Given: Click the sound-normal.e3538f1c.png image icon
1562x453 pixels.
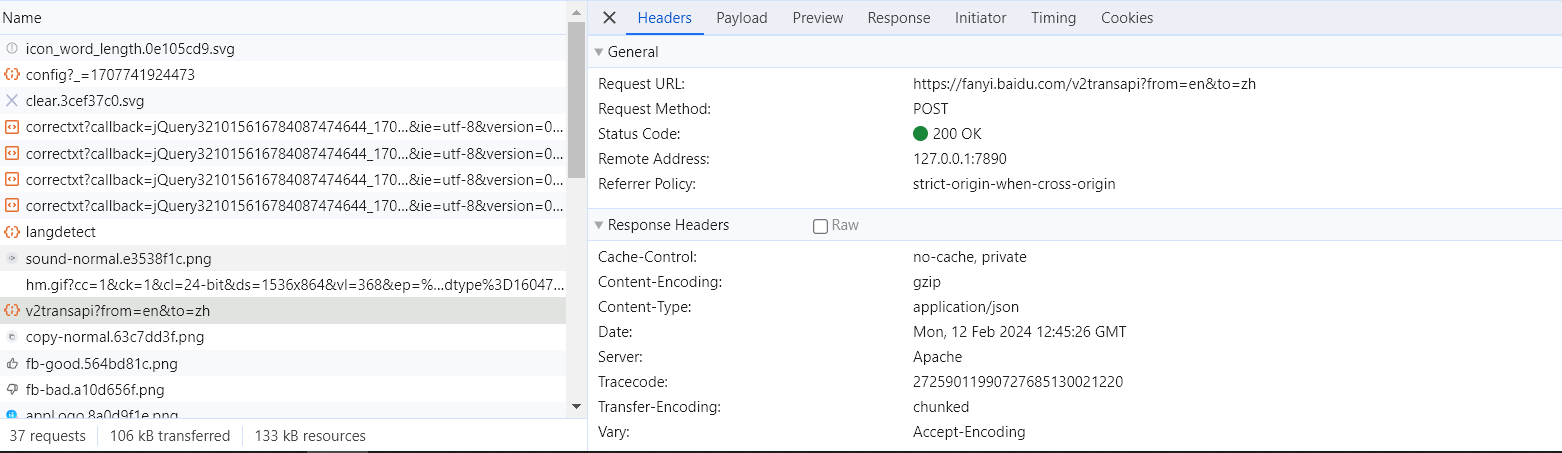Looking at the screenshot, I should click(x=12, y=258).
